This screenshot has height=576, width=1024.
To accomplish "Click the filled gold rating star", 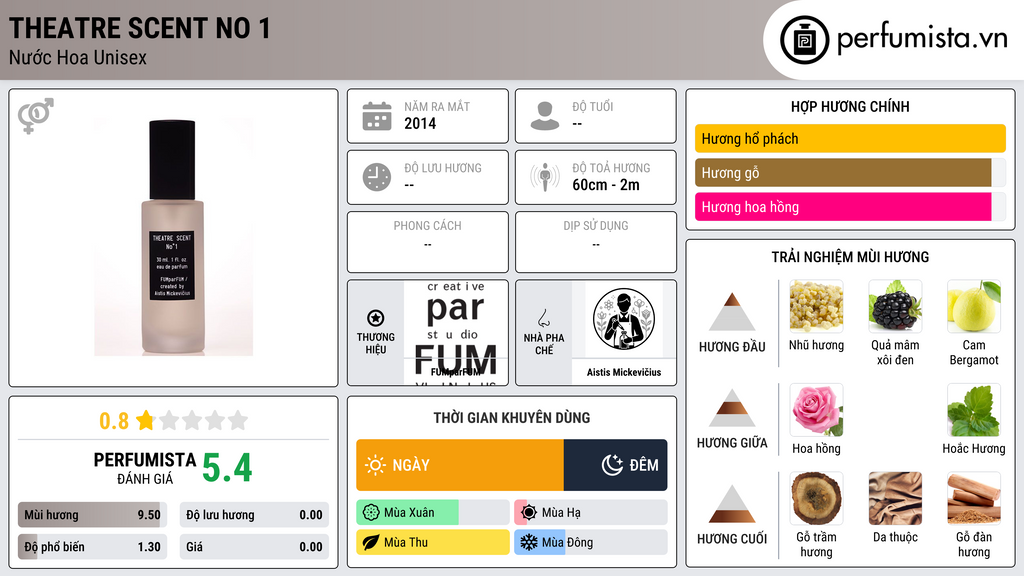I will pos(145,420).
